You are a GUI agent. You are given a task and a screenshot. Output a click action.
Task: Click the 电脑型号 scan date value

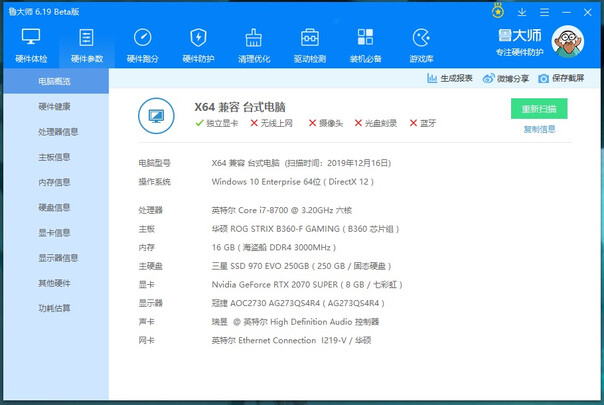[301, 163]
